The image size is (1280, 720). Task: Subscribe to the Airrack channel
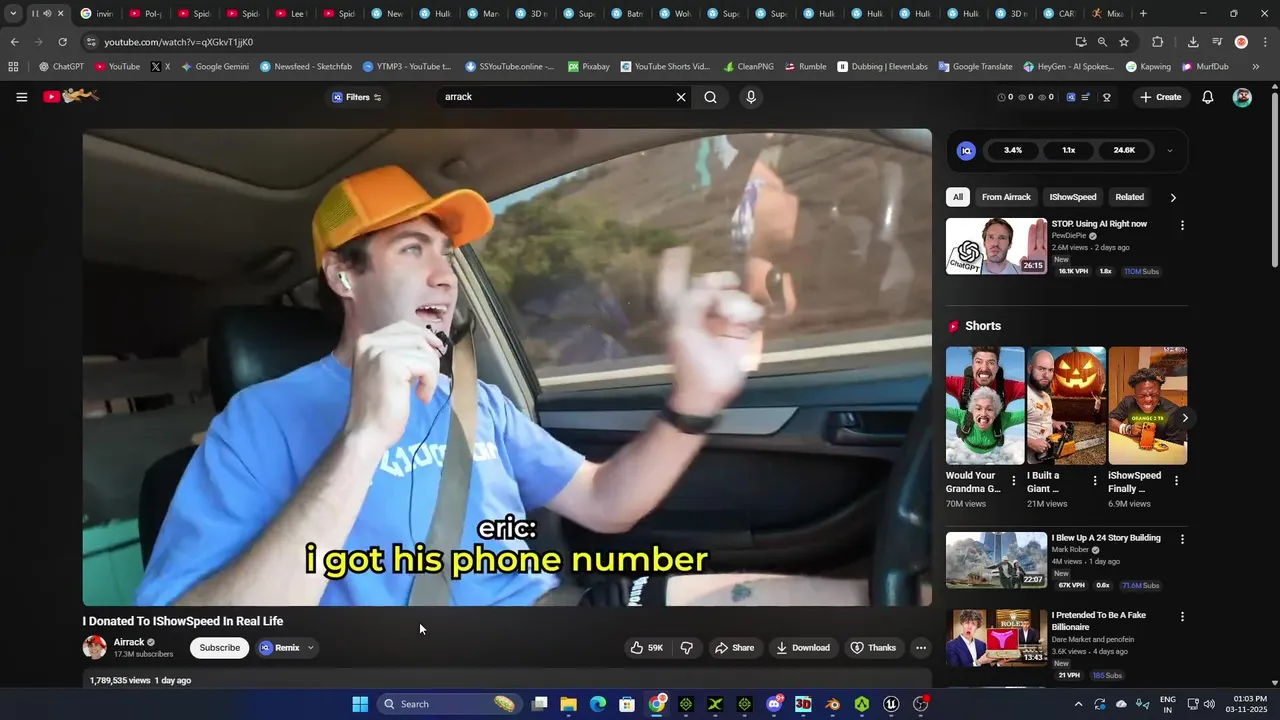pyautogui.click(x=219, y=648)
